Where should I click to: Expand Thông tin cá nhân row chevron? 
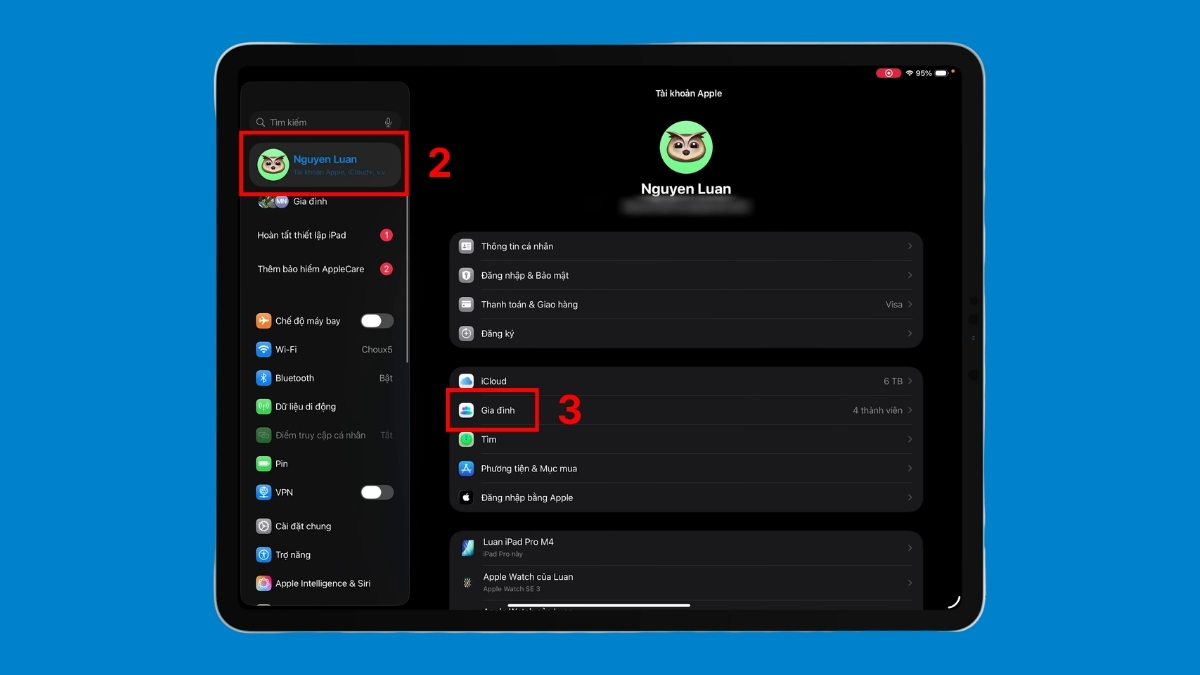click(910, 246)
